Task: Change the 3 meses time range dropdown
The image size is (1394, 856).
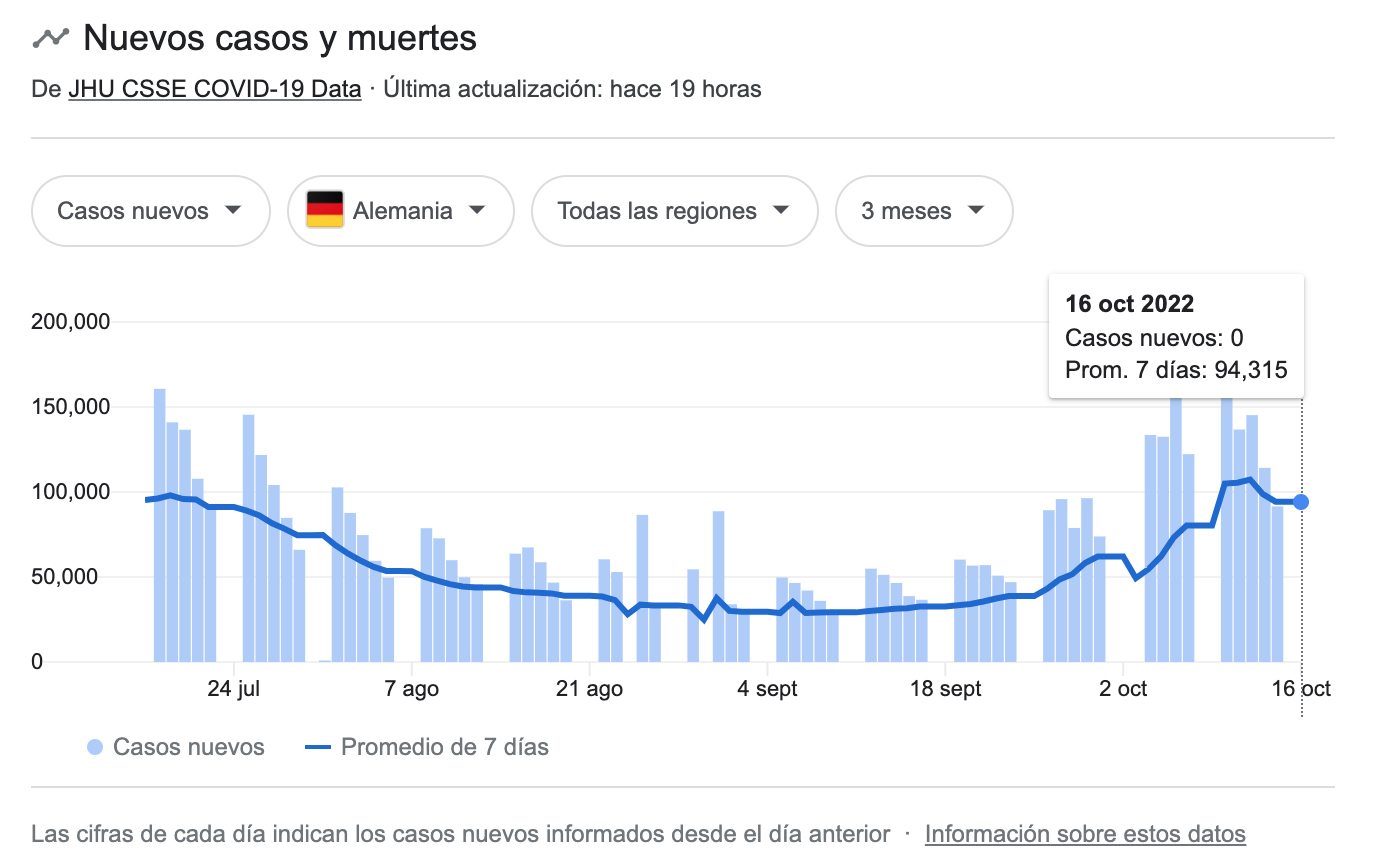Action: pos(923,211)
